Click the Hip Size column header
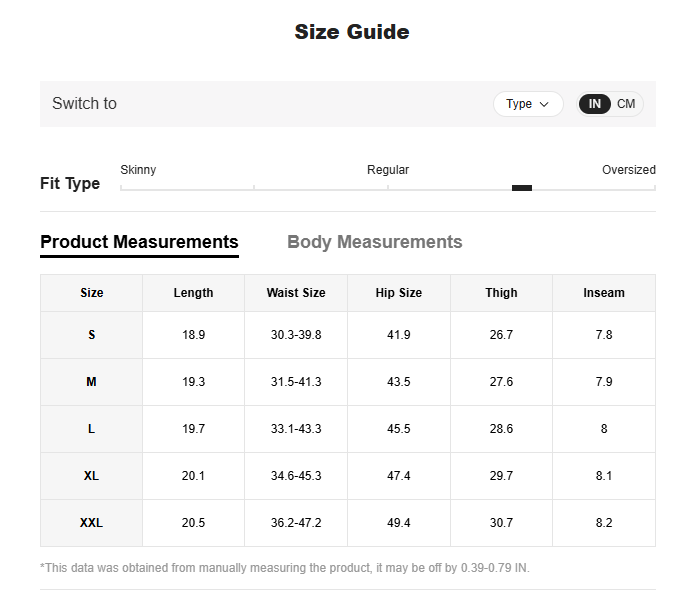685x604 pixels. [398, 293]
